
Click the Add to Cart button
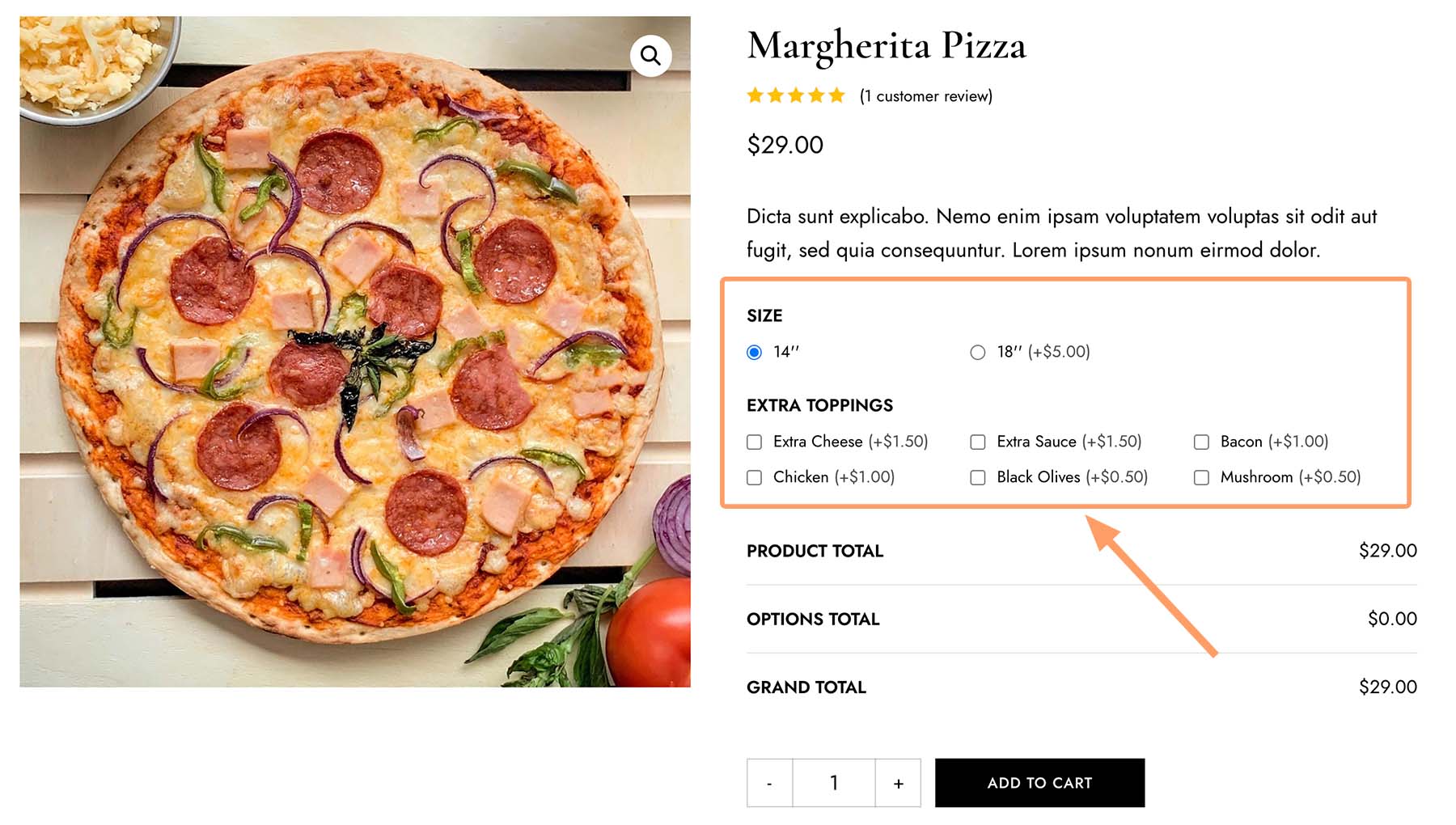pyautogui.click(x=1039, y=782)
